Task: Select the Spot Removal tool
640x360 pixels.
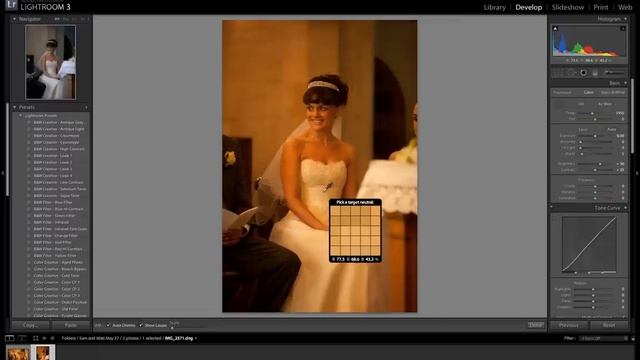Action: coord(571,73)
